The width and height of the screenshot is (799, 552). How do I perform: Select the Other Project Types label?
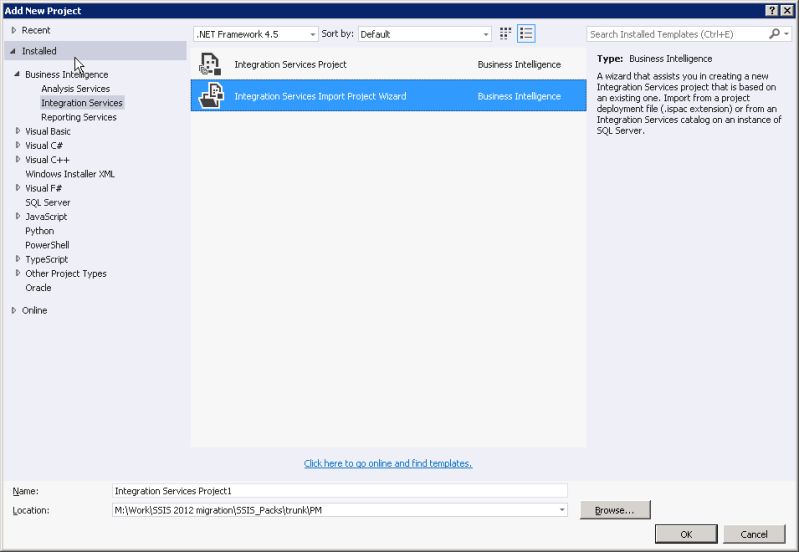pos(66,274)
